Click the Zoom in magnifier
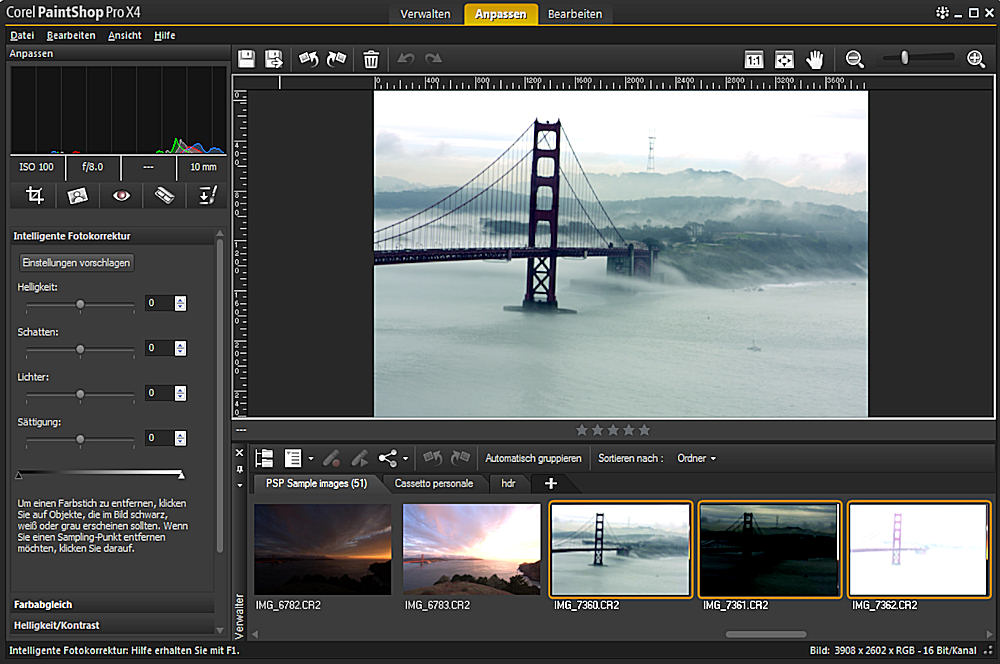Screen dimensions: 1000x664 [976, 59]
